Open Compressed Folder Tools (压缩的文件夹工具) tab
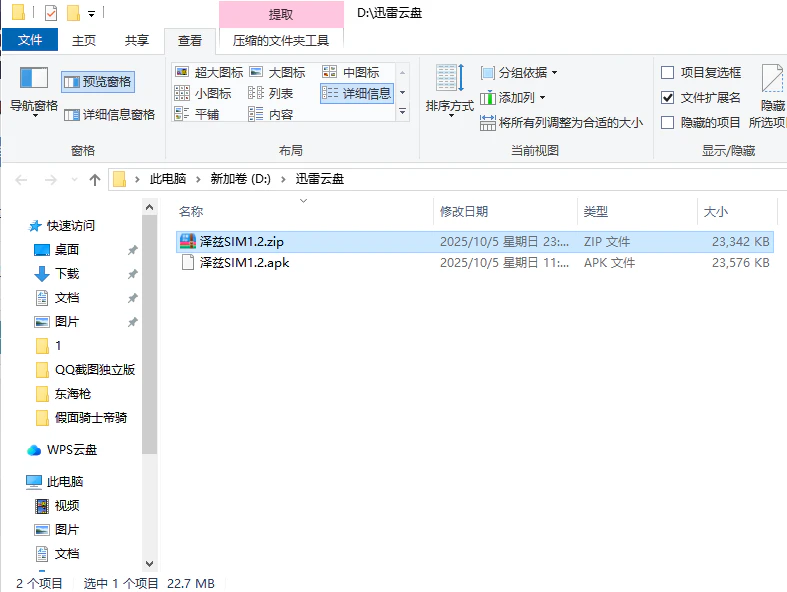787x592 pixels. (281, 41)
